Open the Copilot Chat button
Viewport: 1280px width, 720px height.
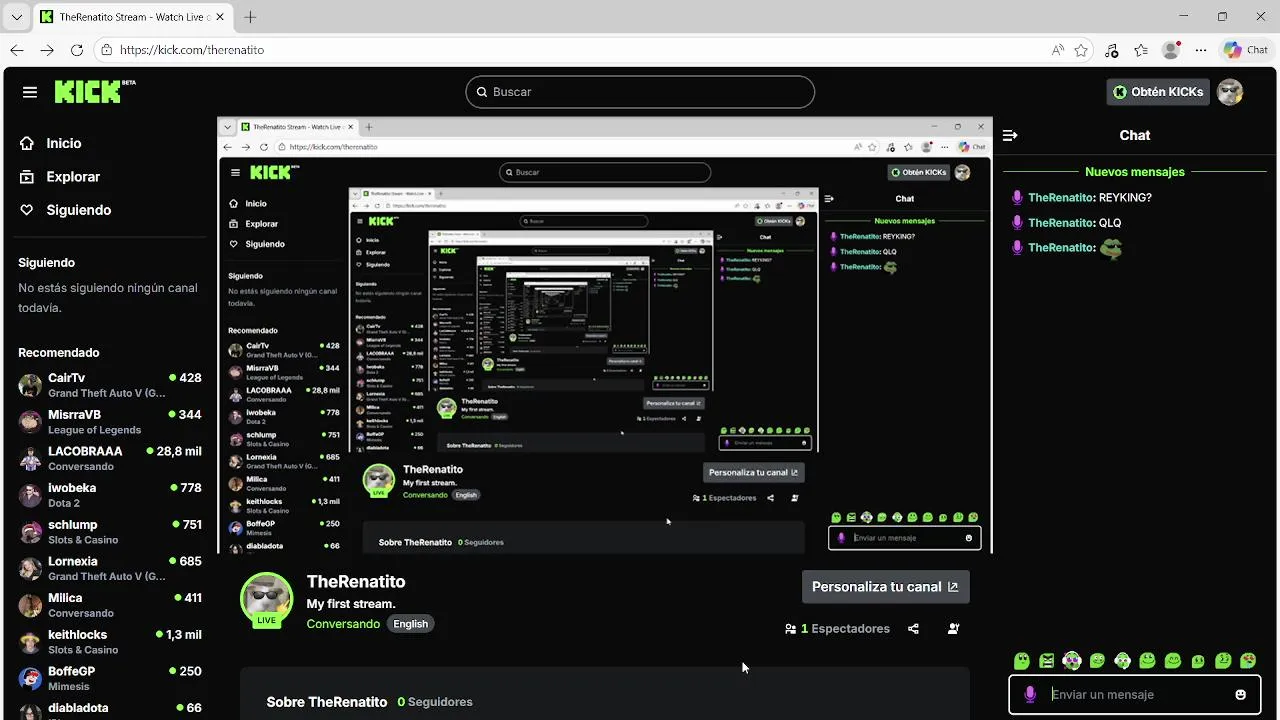(1246, 50)
